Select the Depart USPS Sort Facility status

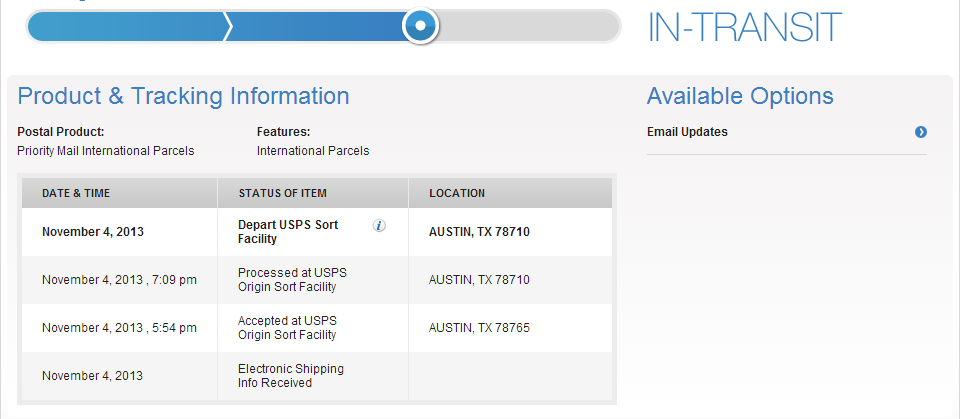(x=288, y=232)
